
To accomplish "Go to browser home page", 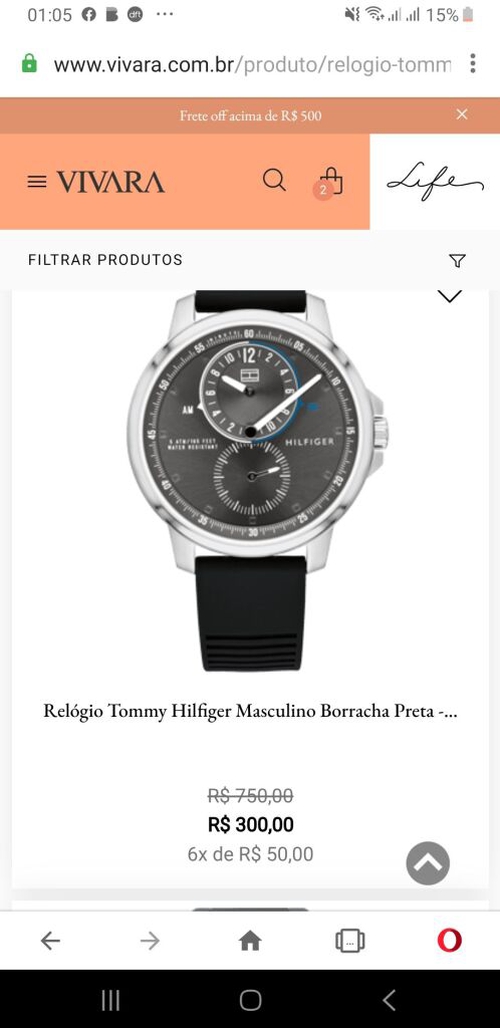I will [250, 941].
